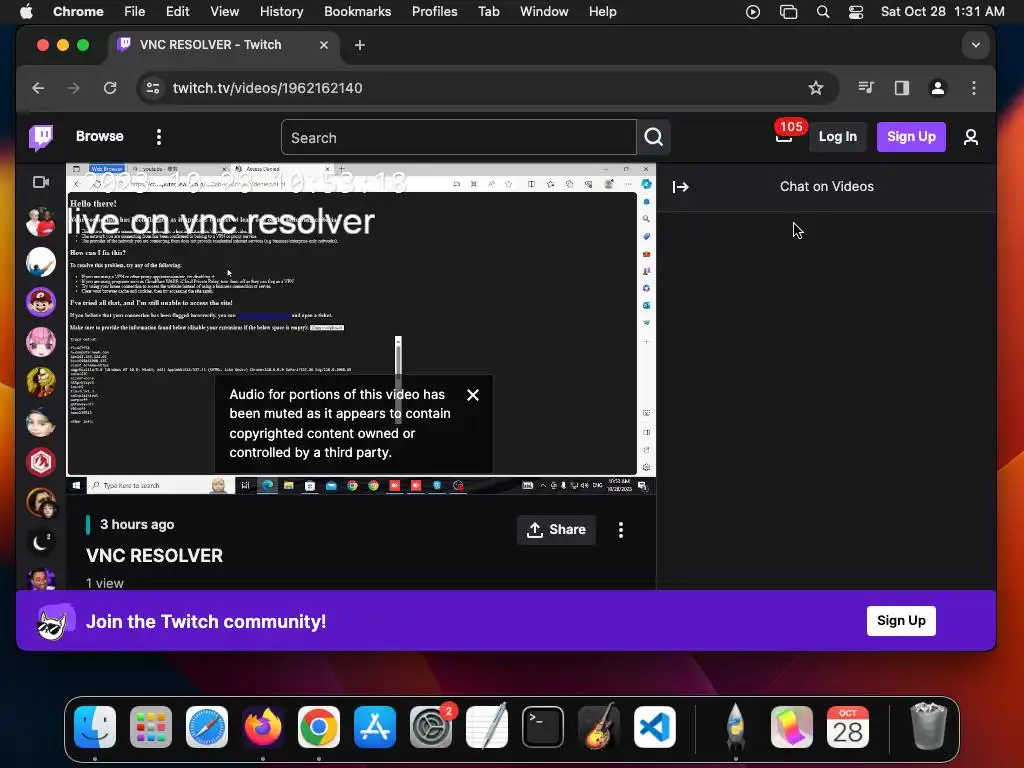Open Launchpad from the Dock
The width and height of the screenshot is (1024, 768).
click(151, 727)
